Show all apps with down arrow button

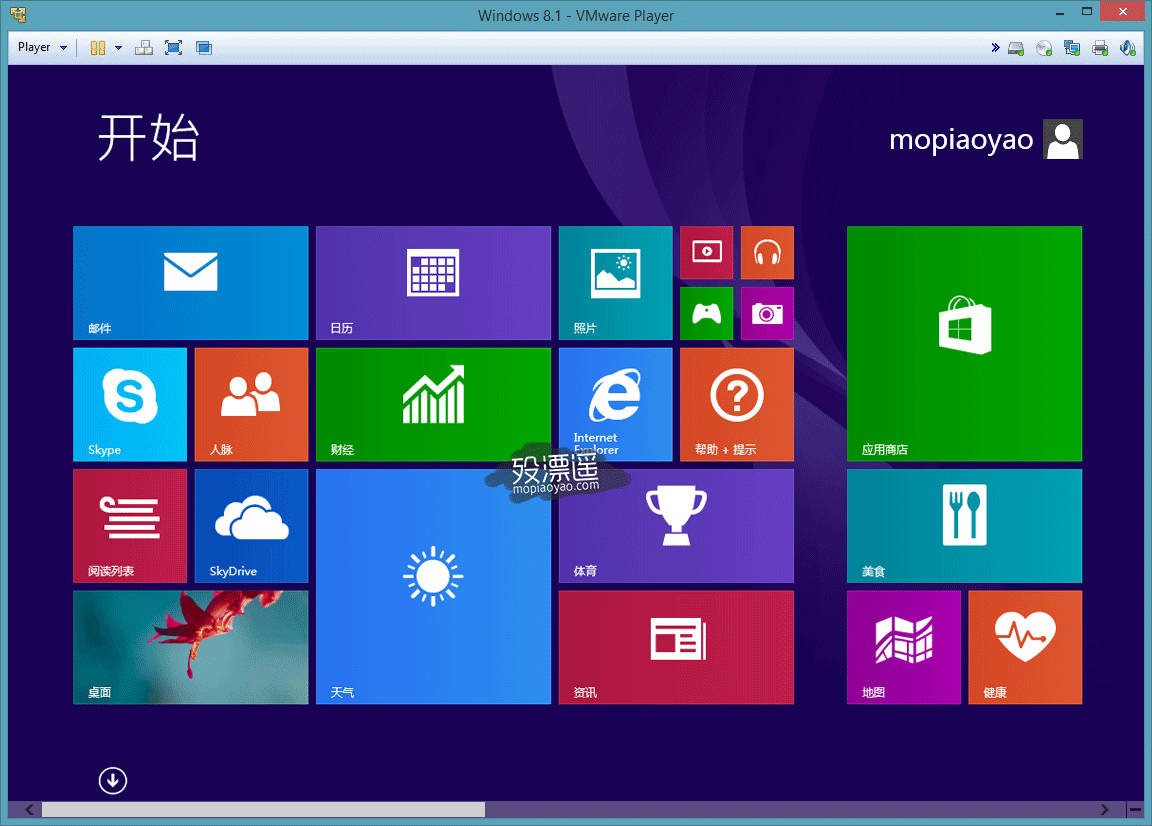tap(112, 780)
